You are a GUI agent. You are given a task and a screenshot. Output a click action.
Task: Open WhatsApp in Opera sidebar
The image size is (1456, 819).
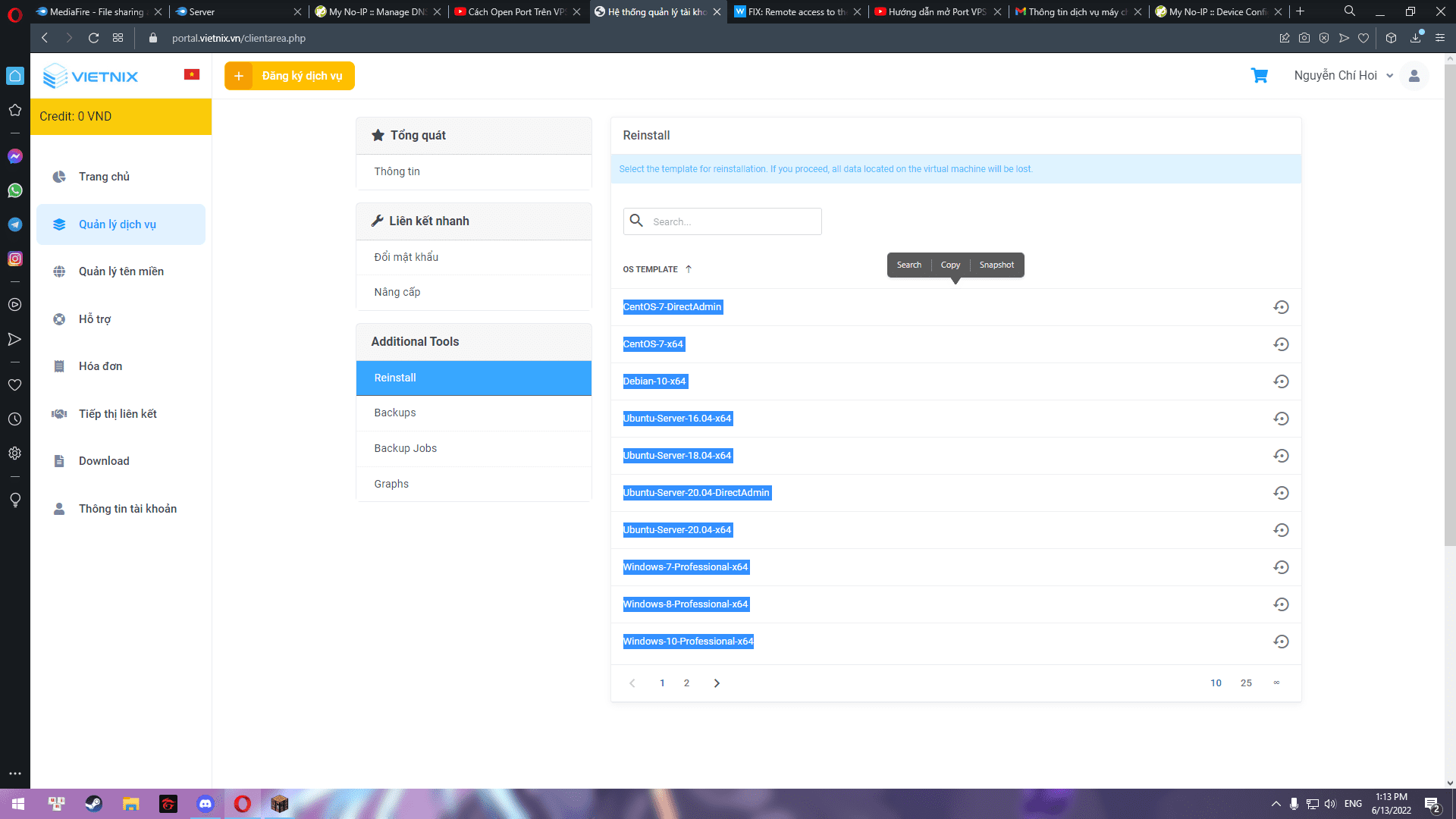coord(15,190)
